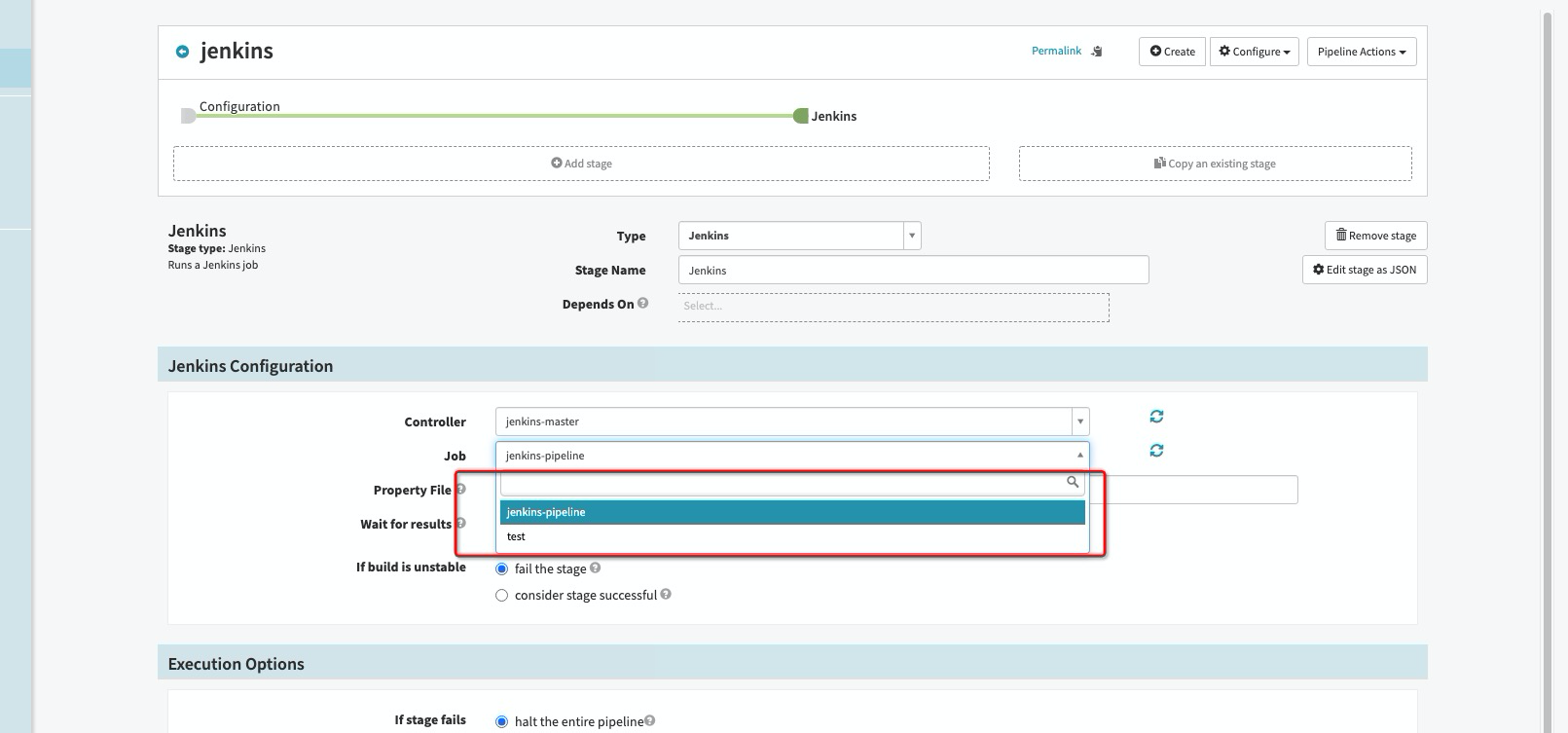Click the Create button
The width and height of the screenshot is (1568, 733).
click(1172, 52)
